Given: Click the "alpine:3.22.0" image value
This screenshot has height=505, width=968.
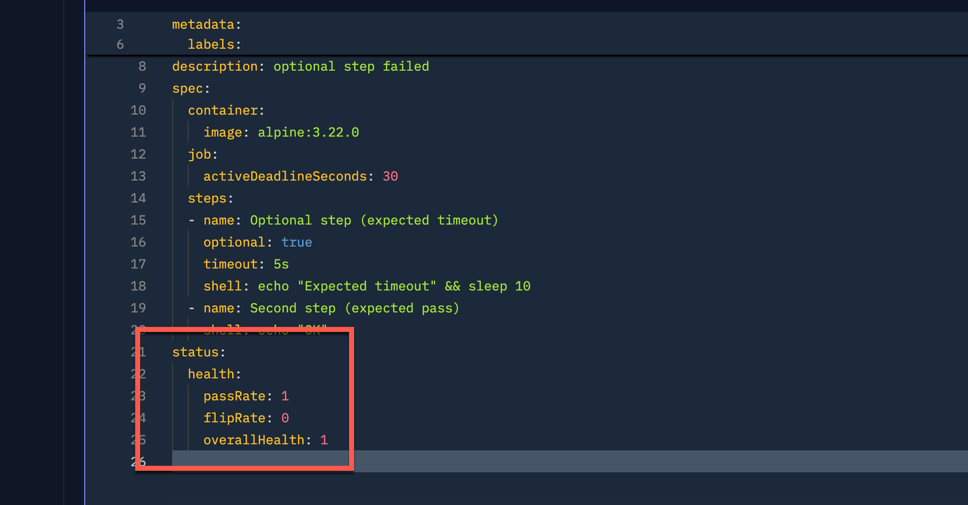Looking at the screenshot, I should pos(308,132).
